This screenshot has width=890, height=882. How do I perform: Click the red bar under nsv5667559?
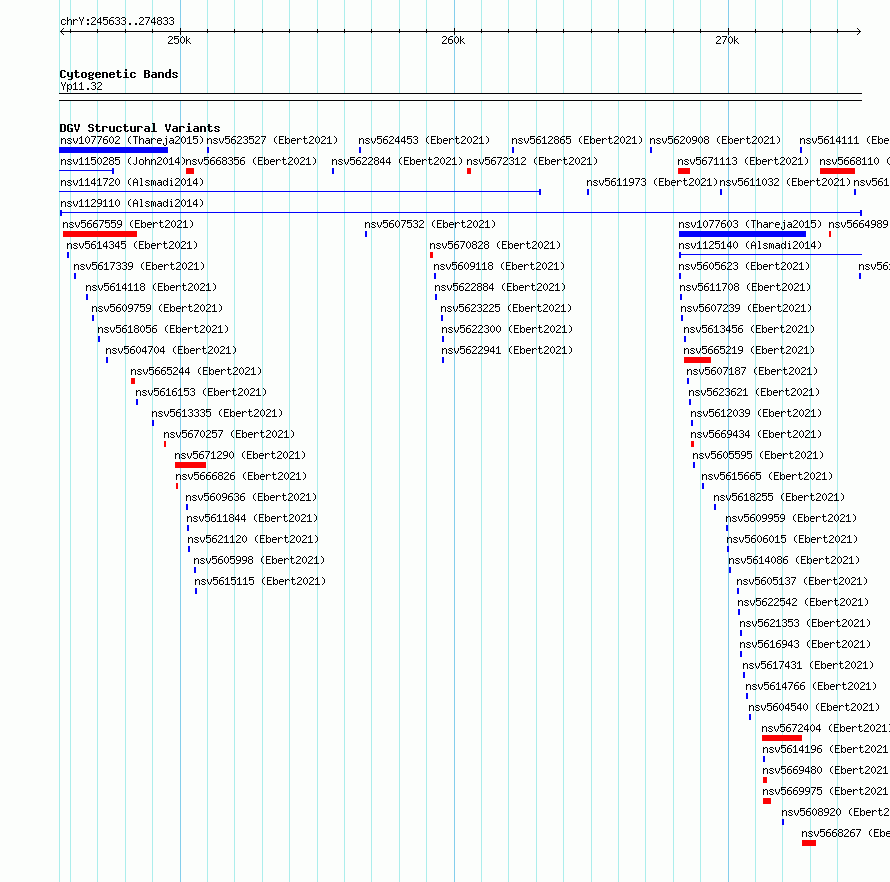pos(100,234)
